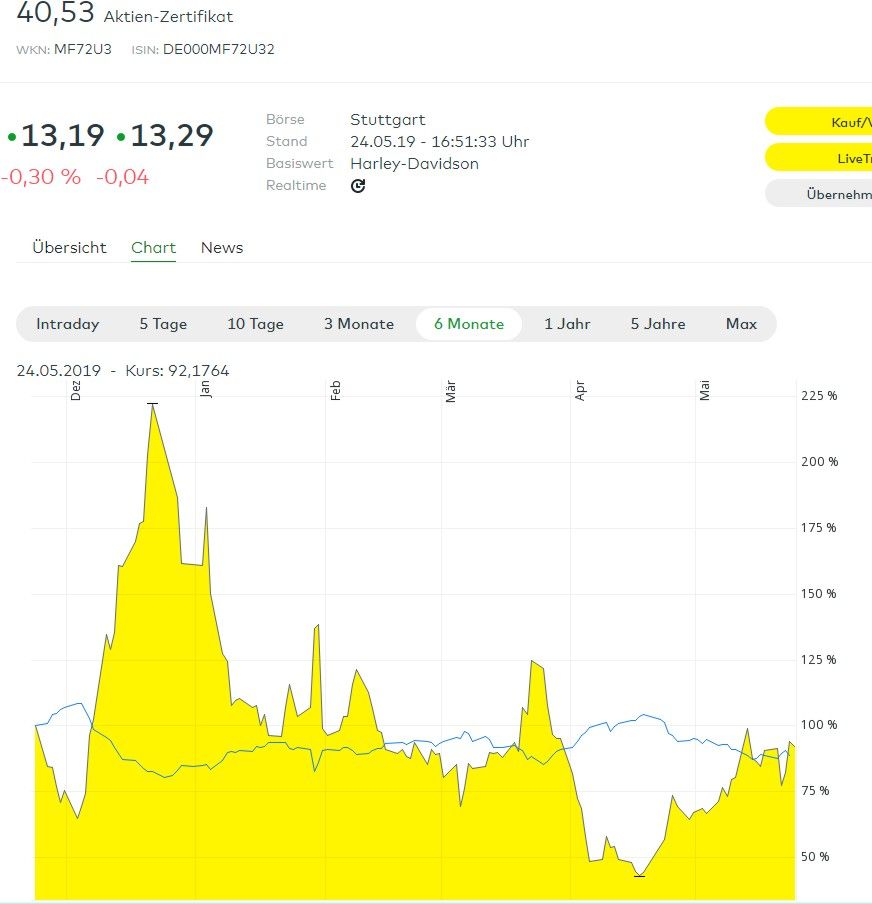
Task: Open the yellow LiveTr button
Action: (820, 158)
